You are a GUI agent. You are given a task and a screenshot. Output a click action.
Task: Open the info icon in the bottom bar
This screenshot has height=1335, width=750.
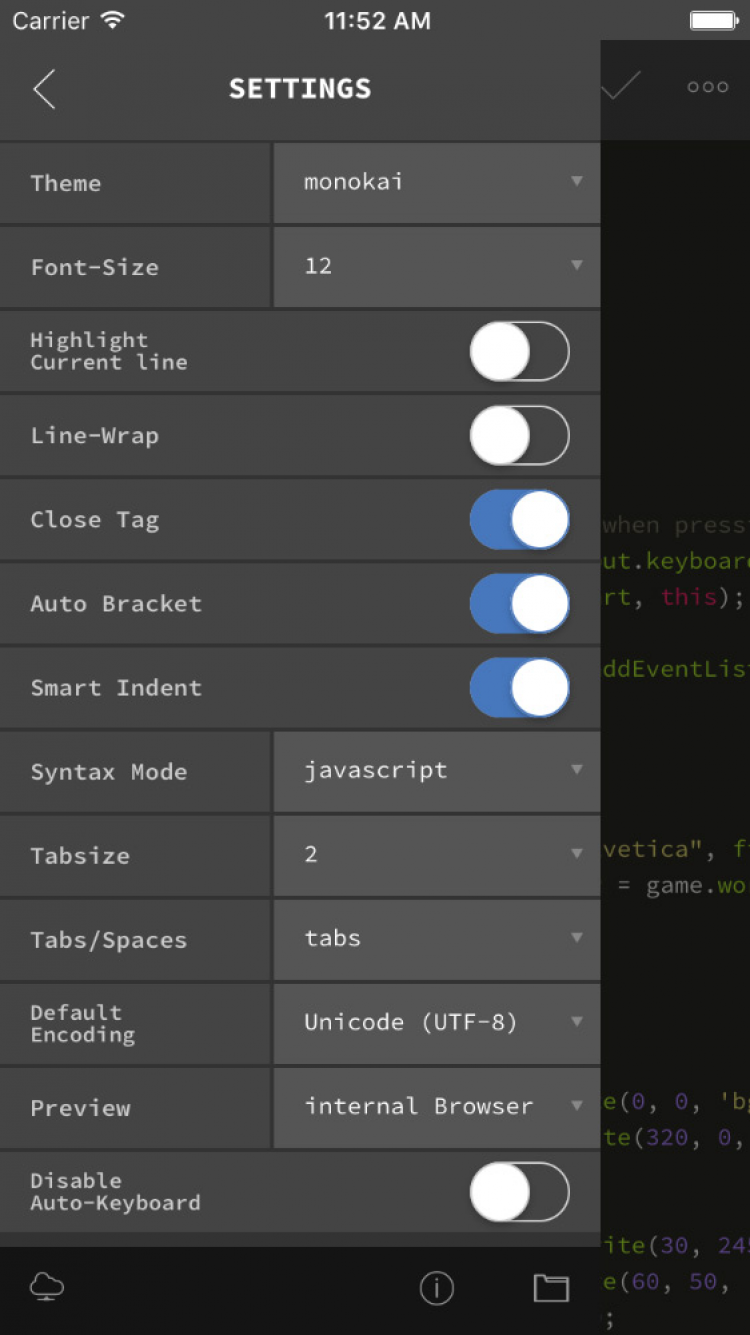tap(437, 1288)
